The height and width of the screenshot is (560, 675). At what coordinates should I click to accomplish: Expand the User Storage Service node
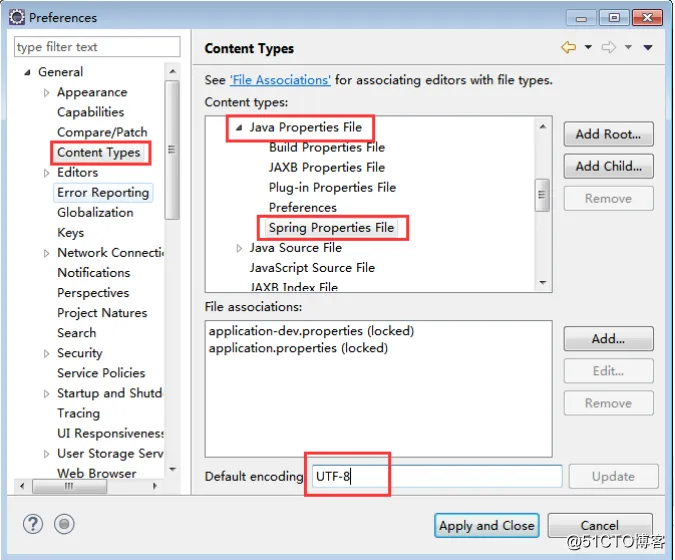pyautogui.click(x=46, y=454)
